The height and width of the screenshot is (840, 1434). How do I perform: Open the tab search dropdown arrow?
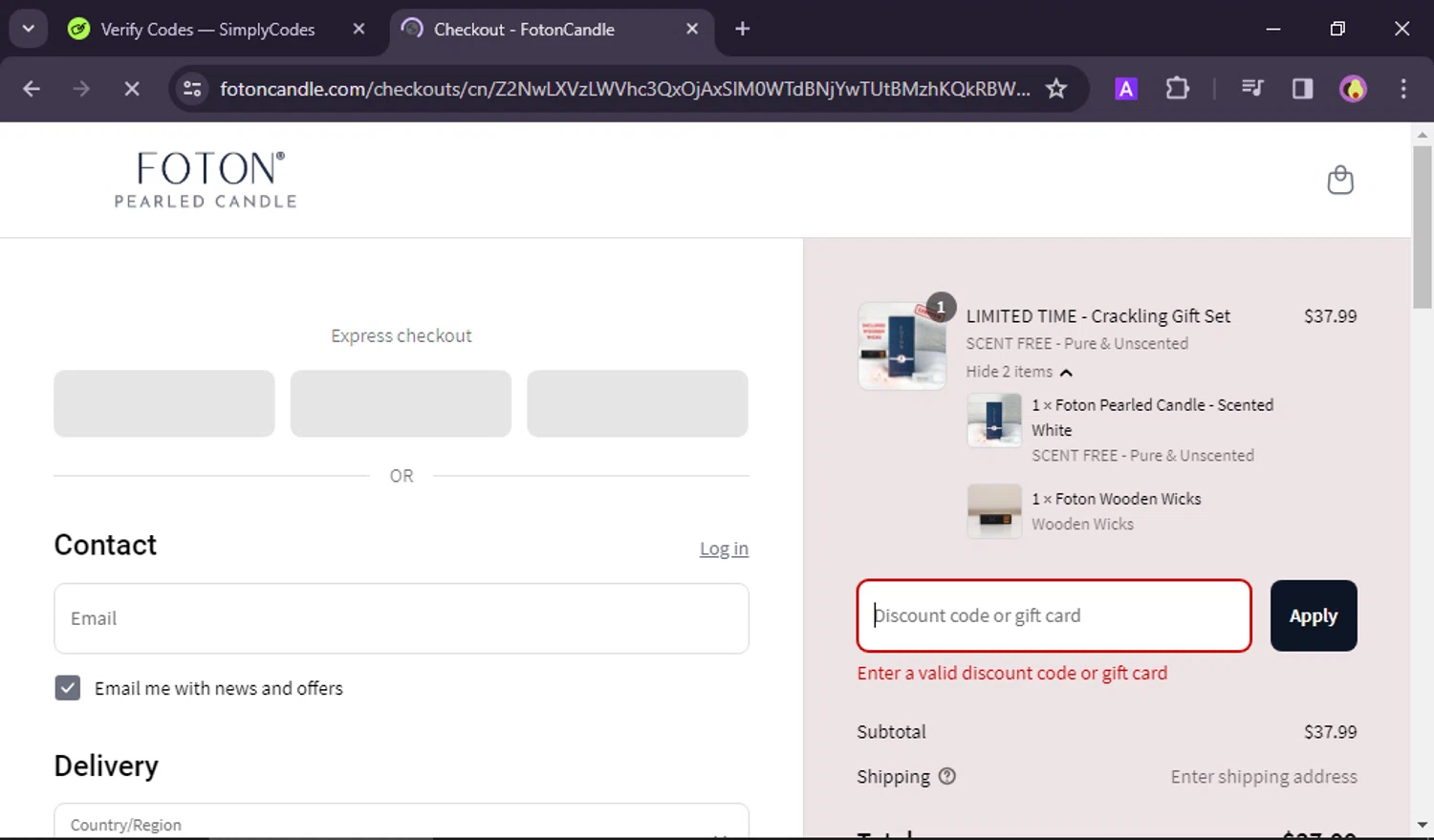point(28,29)
